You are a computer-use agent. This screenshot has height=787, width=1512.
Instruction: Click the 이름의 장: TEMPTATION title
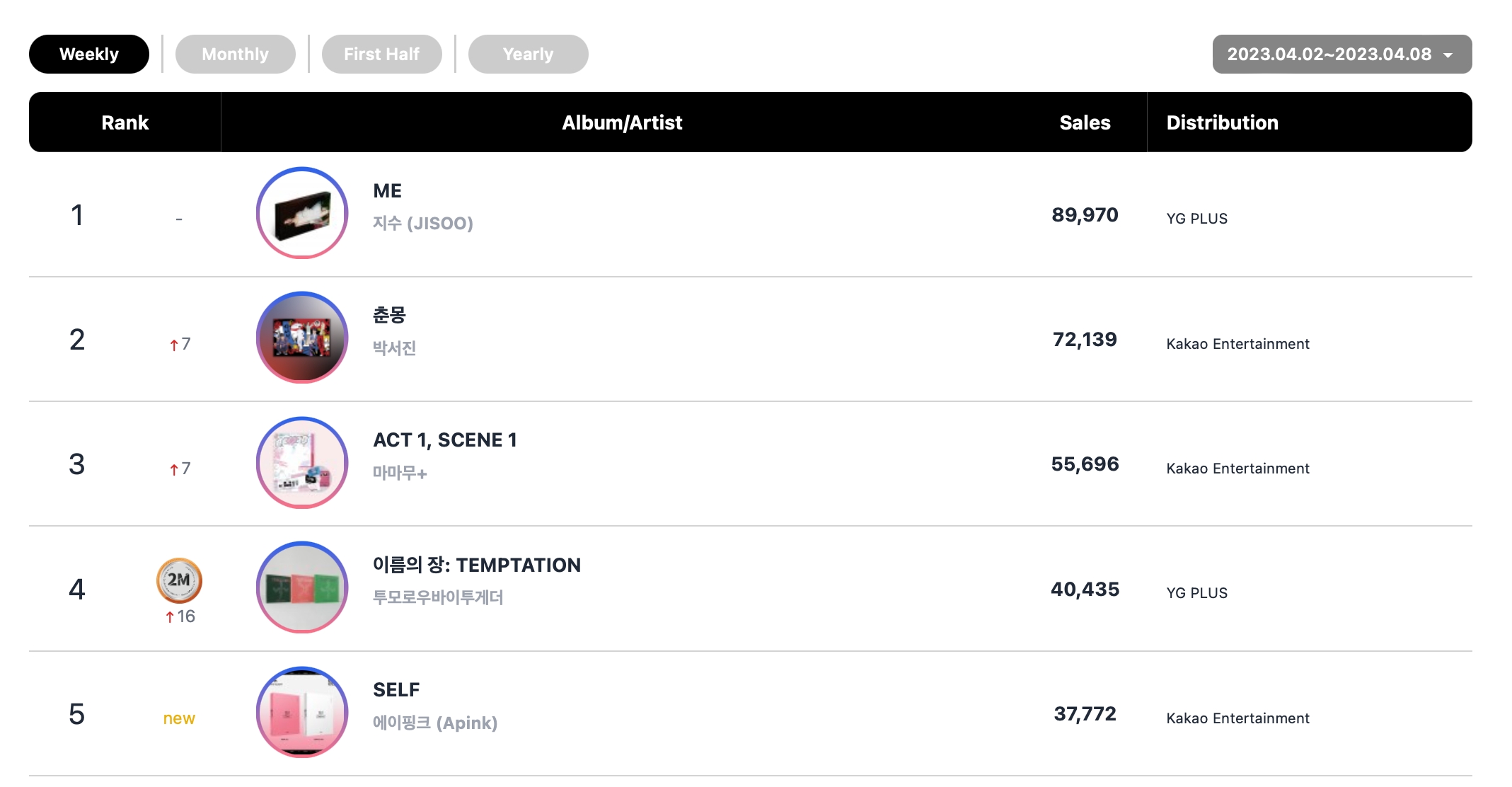[x=477, y=565]
